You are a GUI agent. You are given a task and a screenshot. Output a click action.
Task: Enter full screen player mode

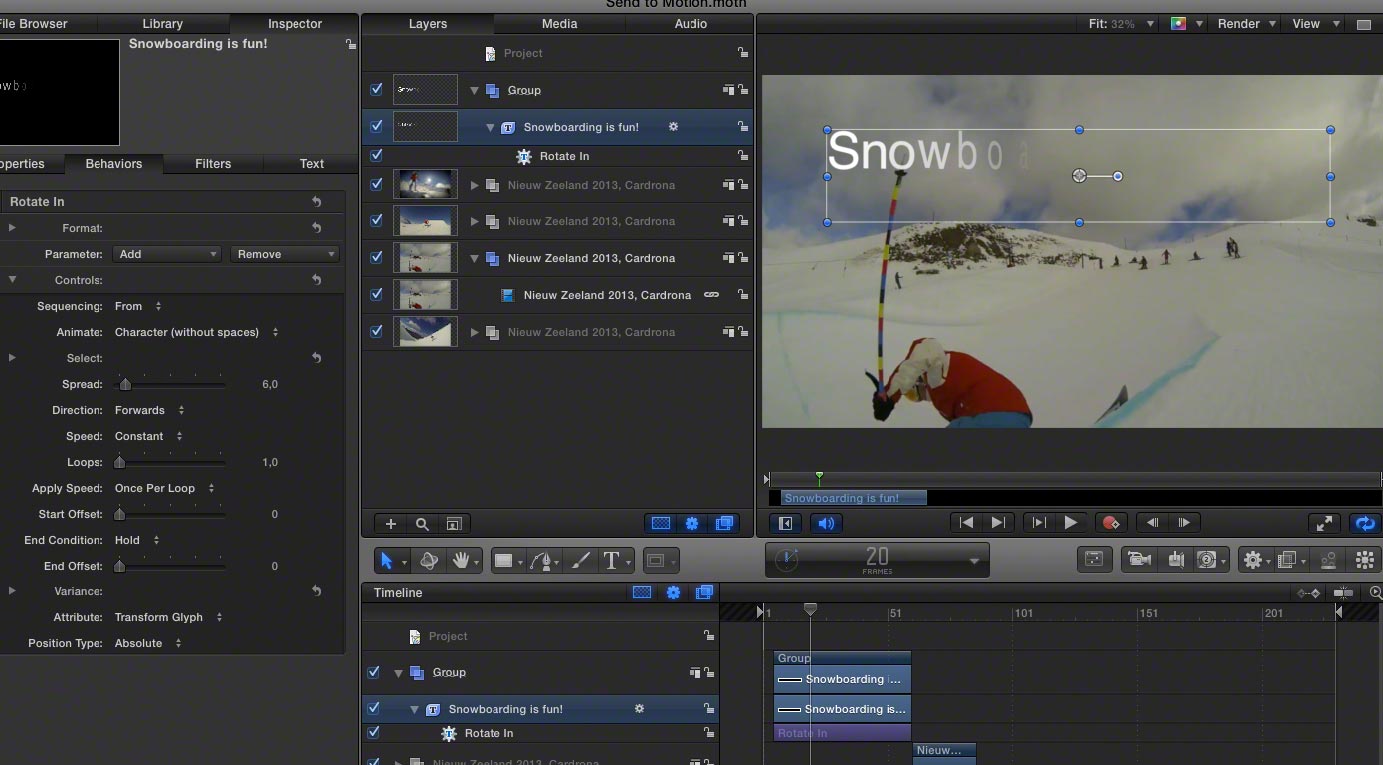coord(1324,523)
